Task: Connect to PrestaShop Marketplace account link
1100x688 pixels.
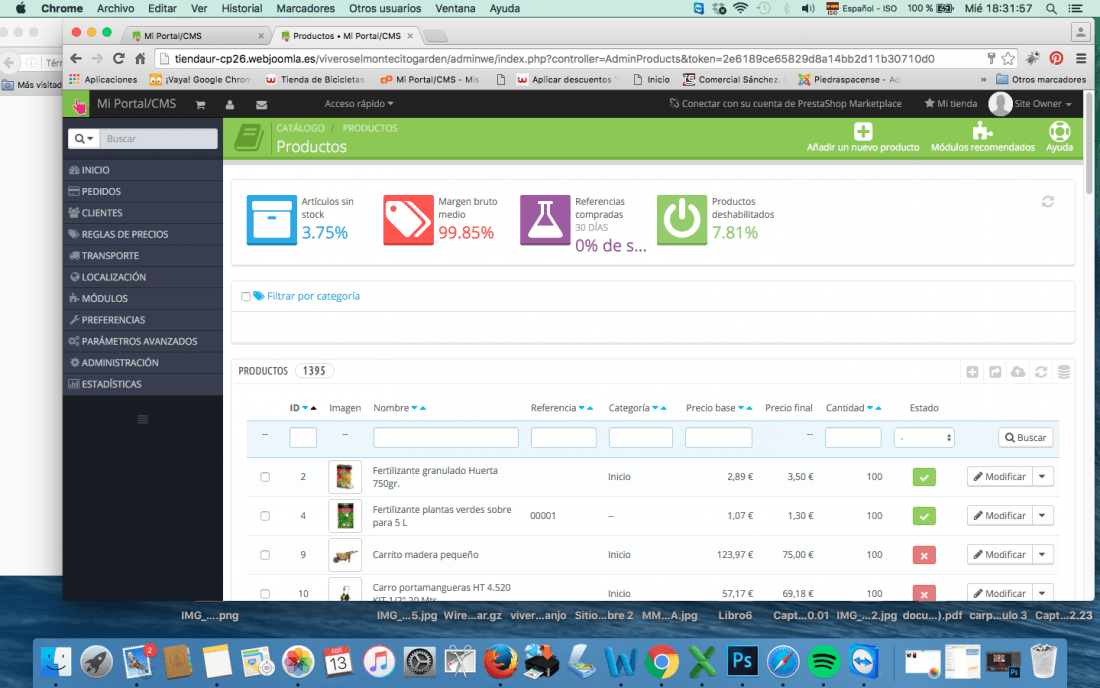Action: pos(786,104)
